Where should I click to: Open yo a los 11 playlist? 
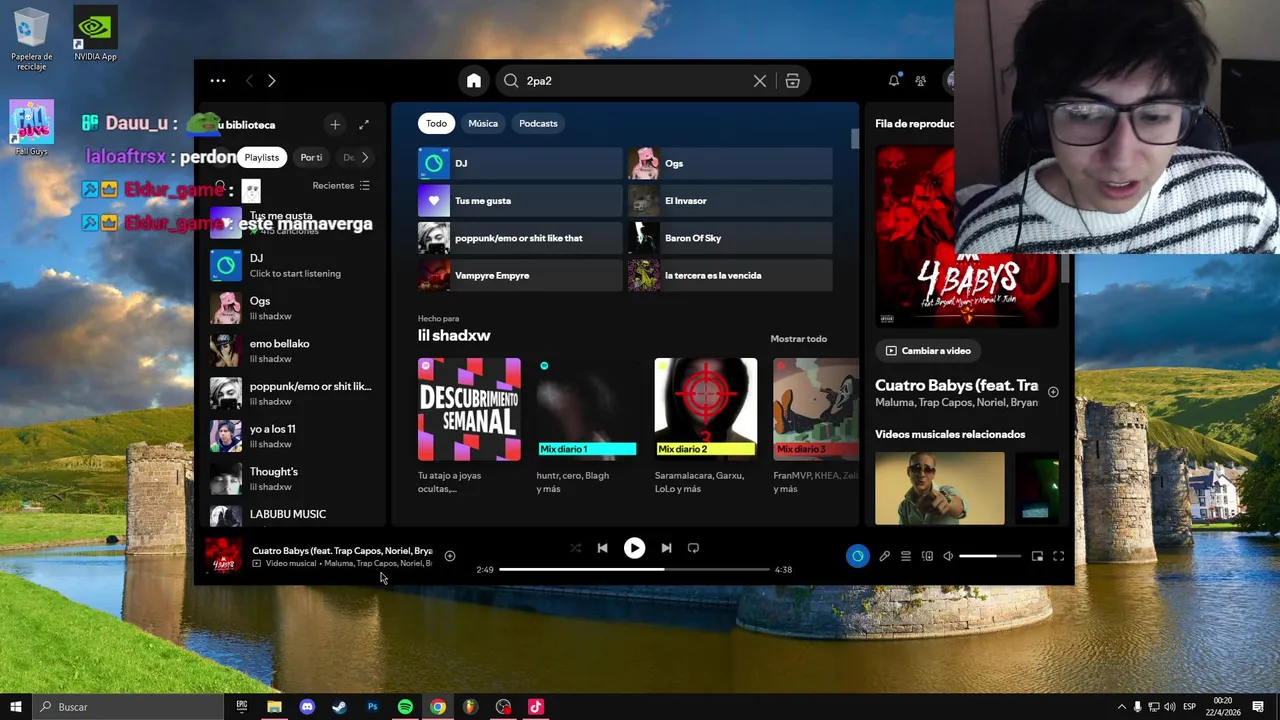(292, 436)
